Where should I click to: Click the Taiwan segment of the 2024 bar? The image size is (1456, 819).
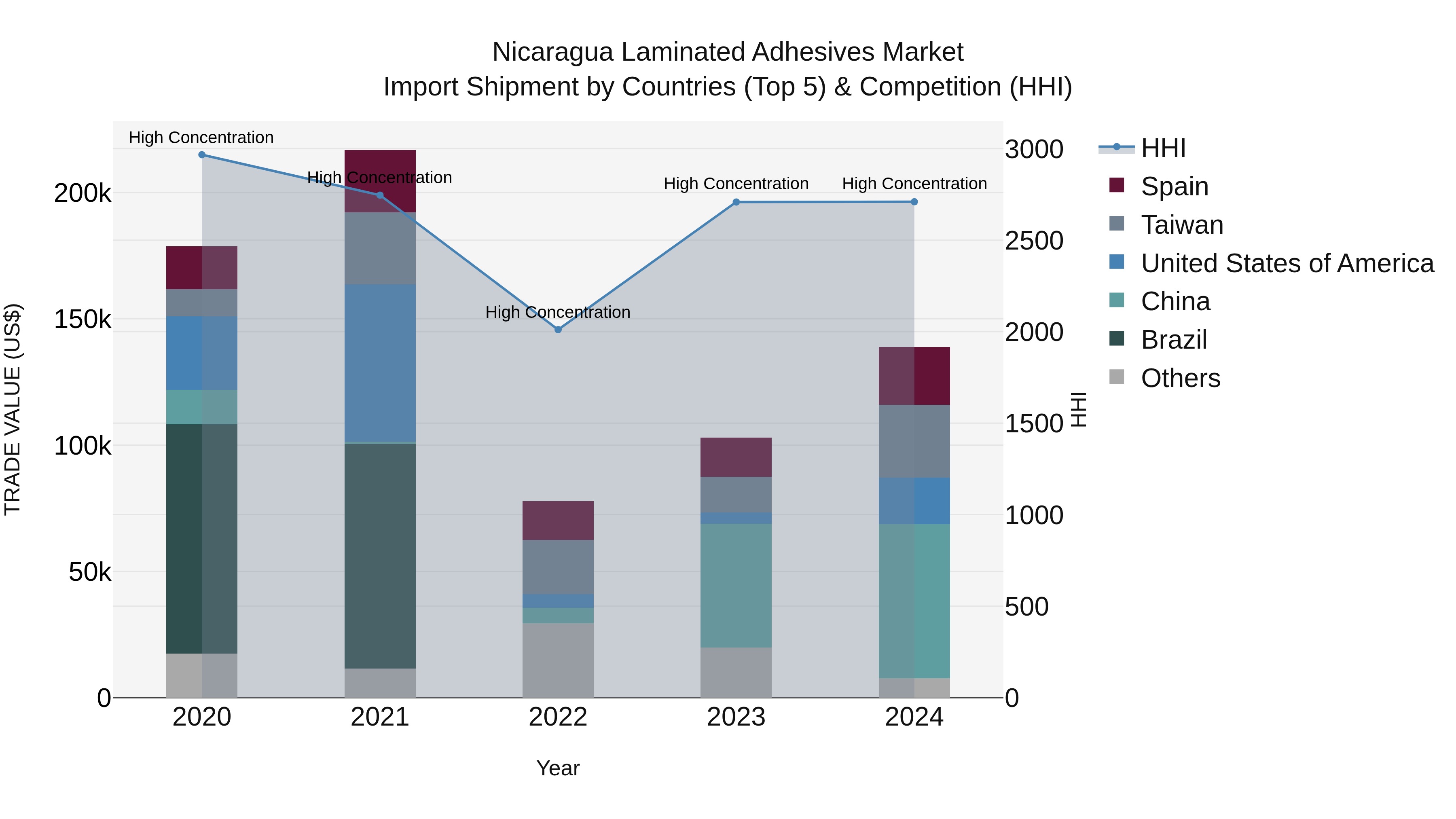pos(914,441)
